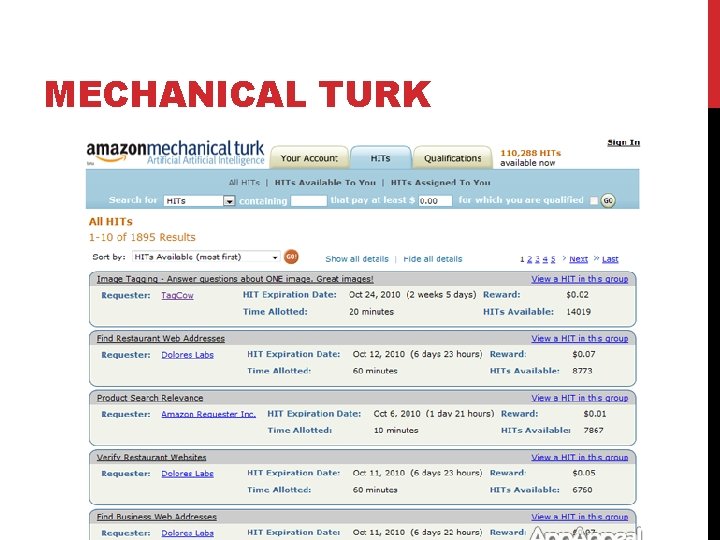This screenshot has width=720, height=540.
Task: Open the All HITs submenu link
Action: coord(244,182)
